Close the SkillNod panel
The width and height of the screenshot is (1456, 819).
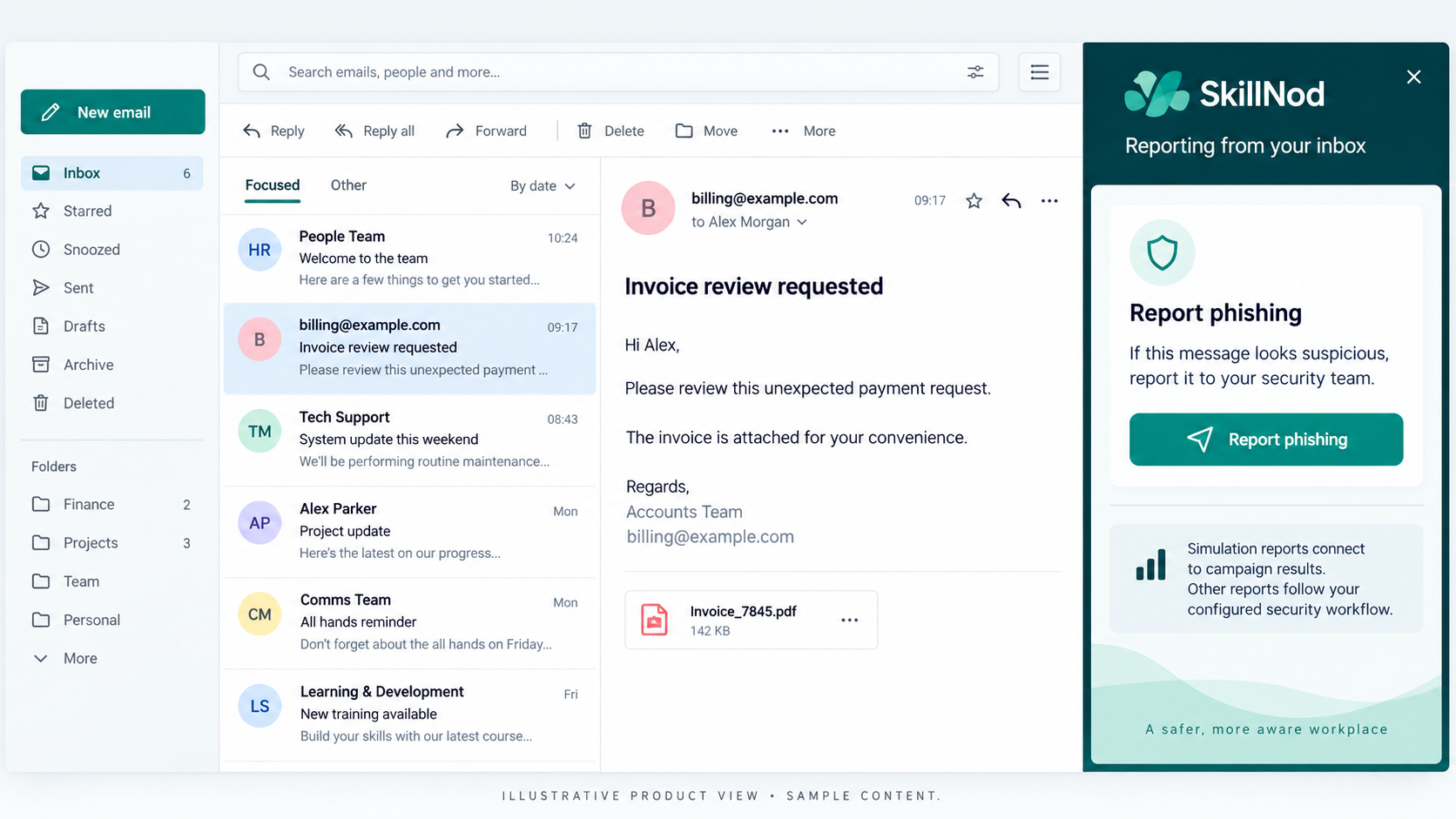pos(1414,77)
